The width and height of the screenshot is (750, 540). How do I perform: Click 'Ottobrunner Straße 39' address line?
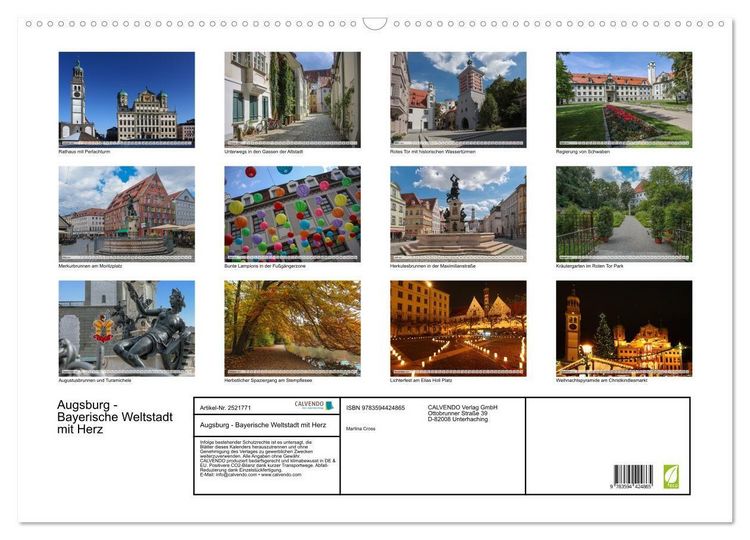pyautogui.click(x=458, y=413)
